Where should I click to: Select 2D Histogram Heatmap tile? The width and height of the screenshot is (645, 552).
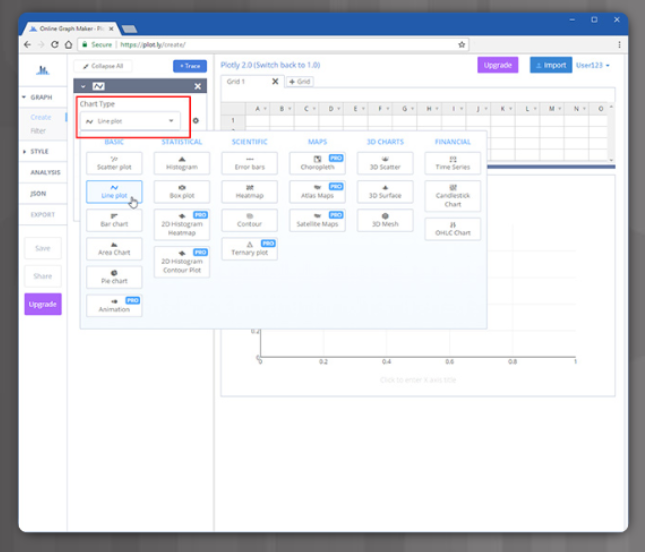182,225
